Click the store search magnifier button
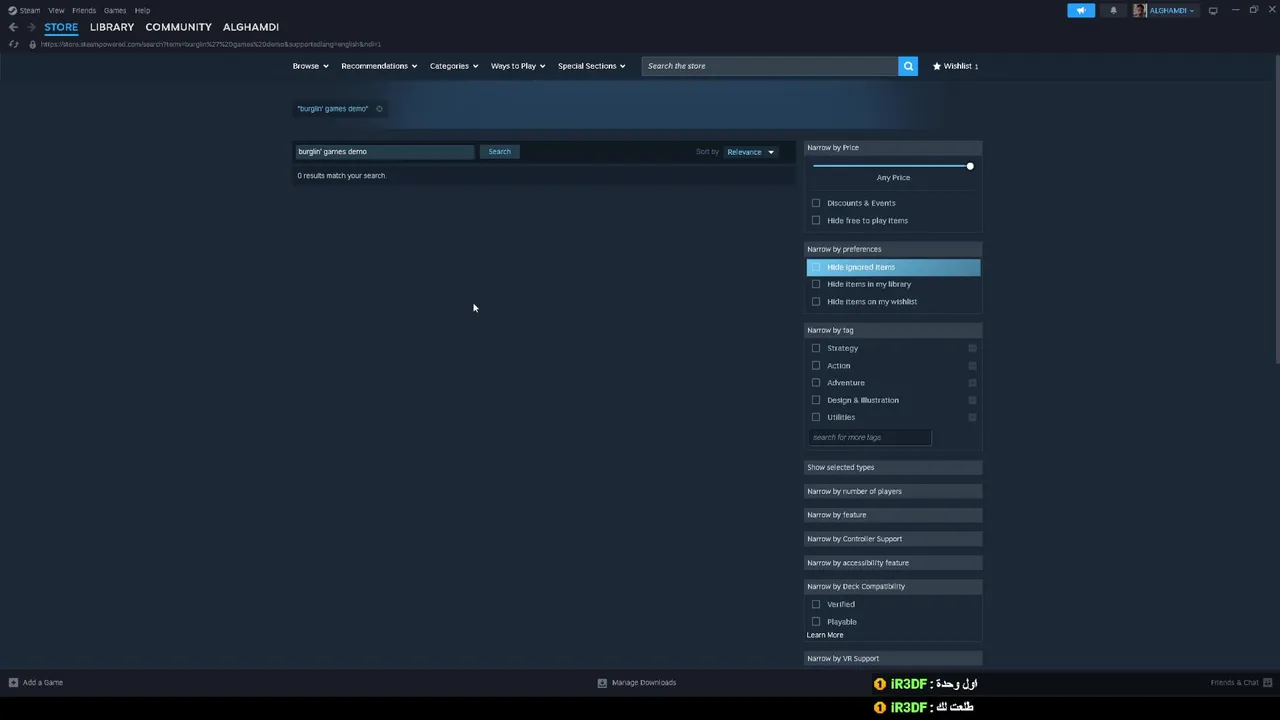The image size is (1280, 720). (908, 66)
